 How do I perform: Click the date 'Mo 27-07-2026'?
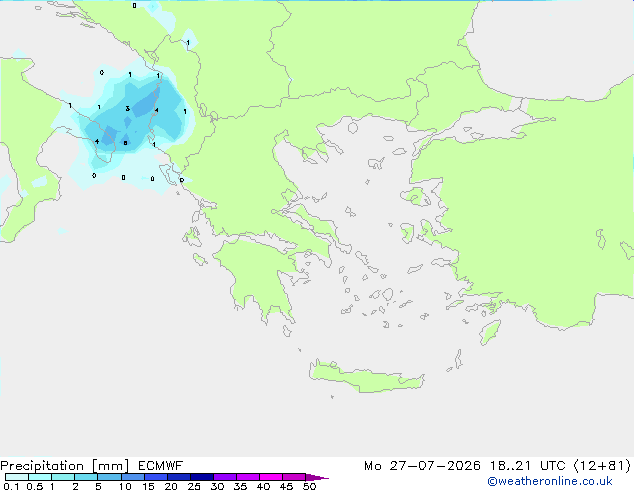coord(422,466)
